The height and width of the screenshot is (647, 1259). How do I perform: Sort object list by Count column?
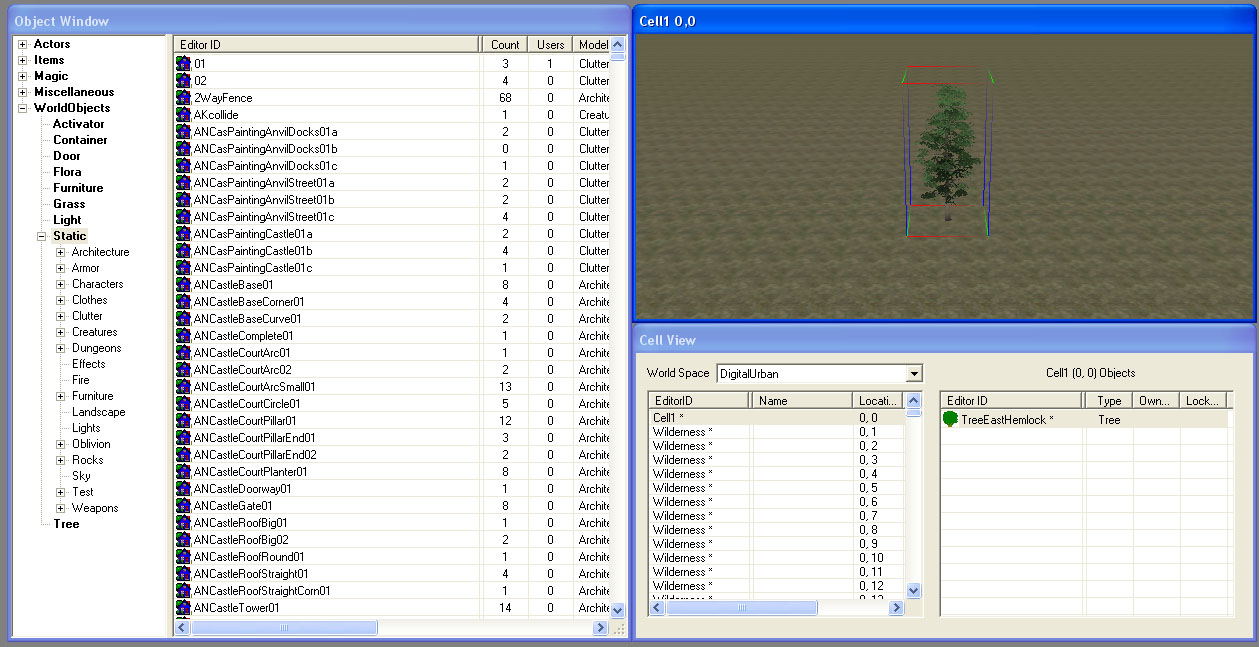[x=505, y=44]
